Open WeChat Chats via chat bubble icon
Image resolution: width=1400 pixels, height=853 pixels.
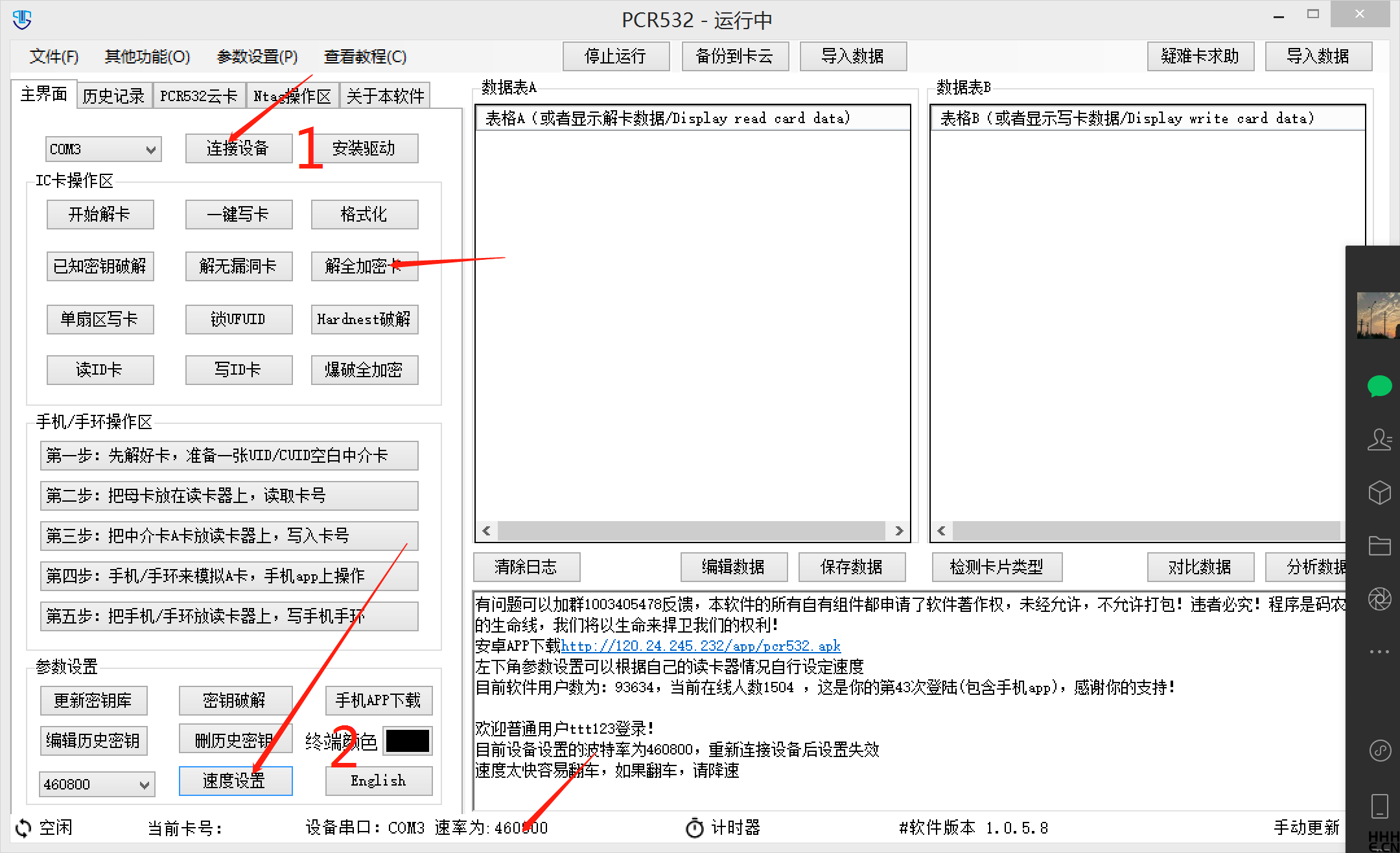pyautogui.click(x=1379, y=386)
